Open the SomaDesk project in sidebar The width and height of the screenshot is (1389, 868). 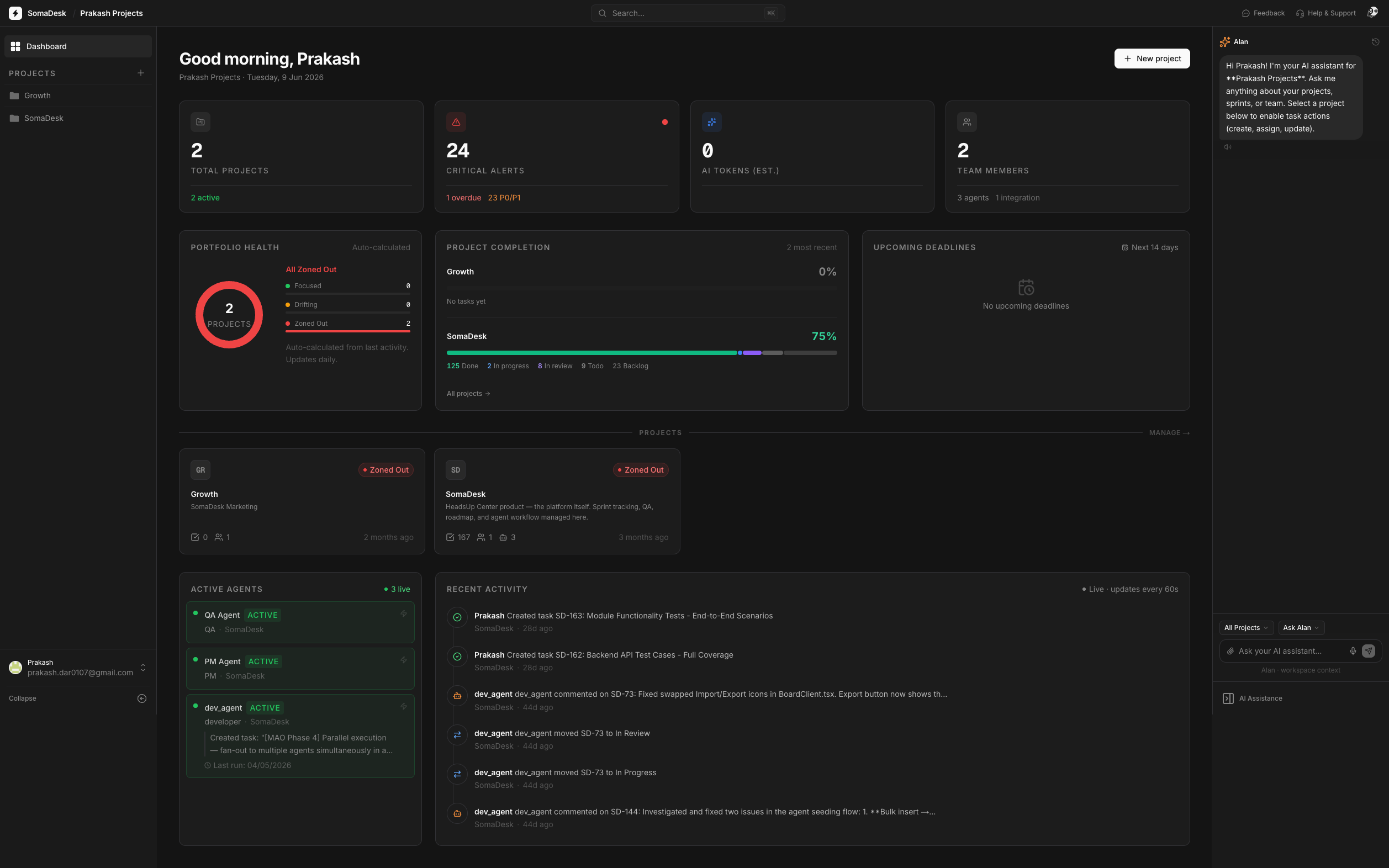78,118
